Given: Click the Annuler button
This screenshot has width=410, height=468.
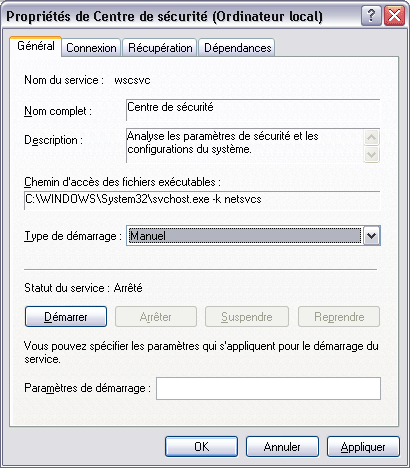Looking at the screenshot, I should click(282, 447).
